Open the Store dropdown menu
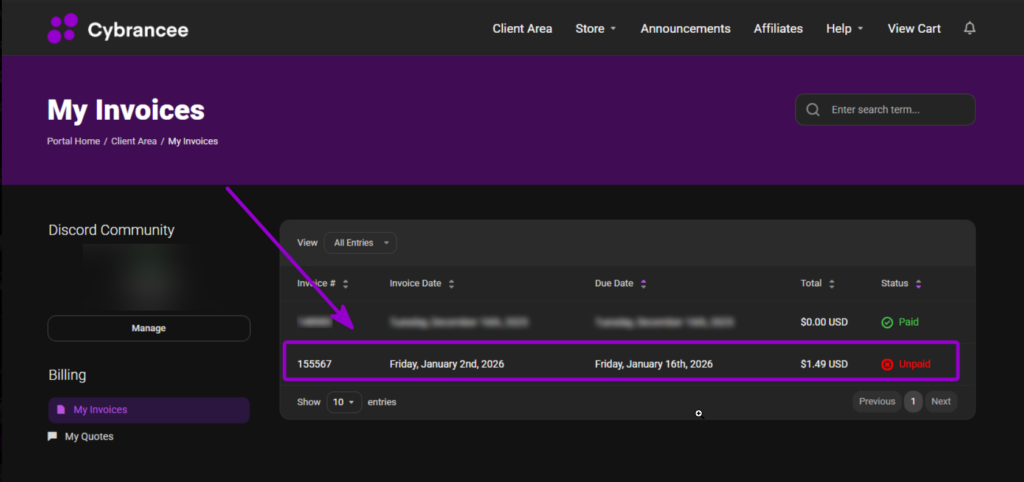This screenshot has height=482, width=1024. tap(596, 29)
